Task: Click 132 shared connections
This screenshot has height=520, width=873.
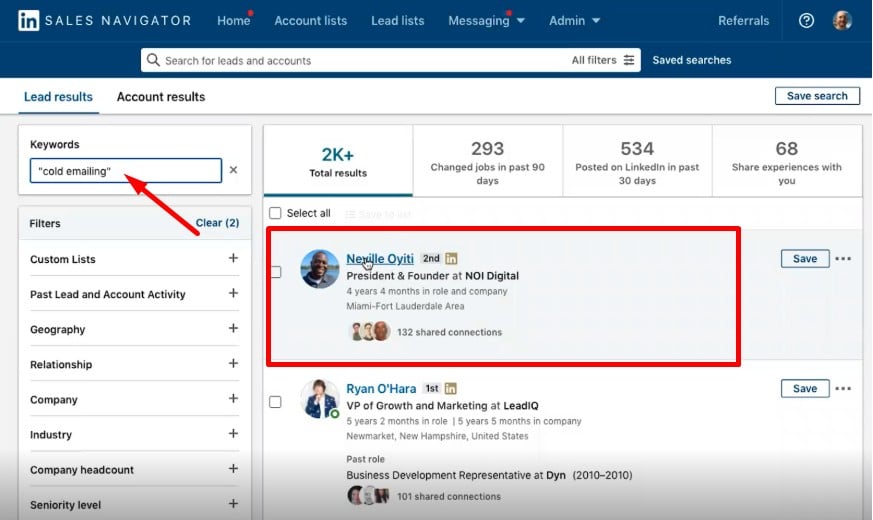Action: tap(449, 332)
